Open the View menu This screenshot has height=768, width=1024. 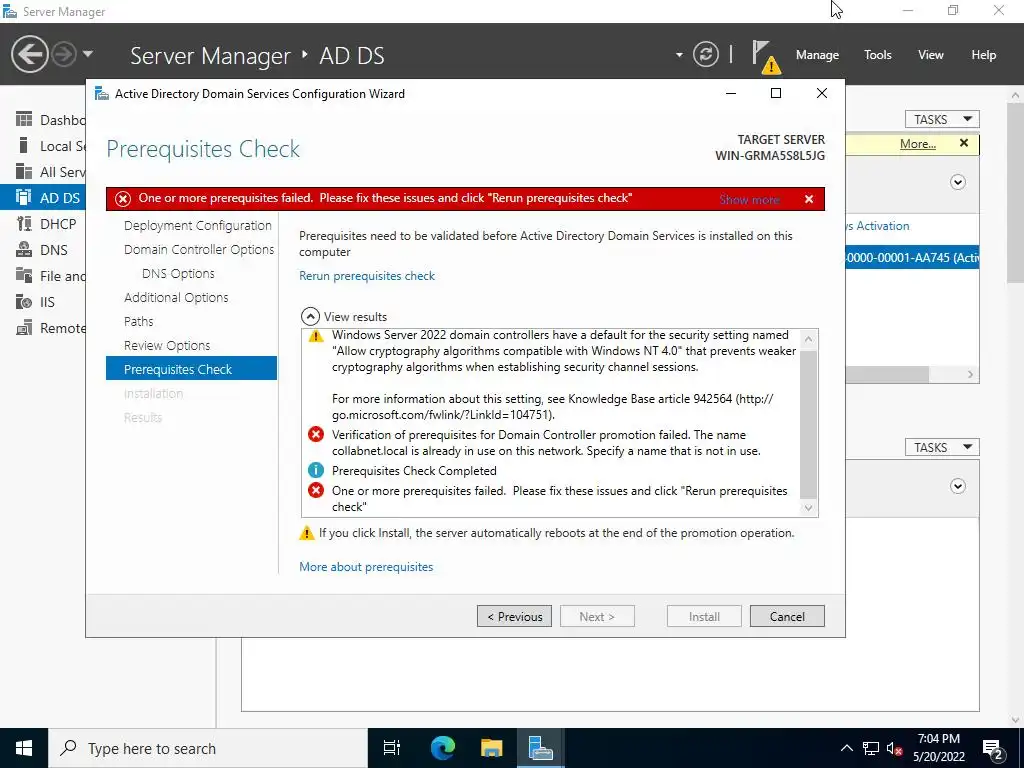coord(930,55)
